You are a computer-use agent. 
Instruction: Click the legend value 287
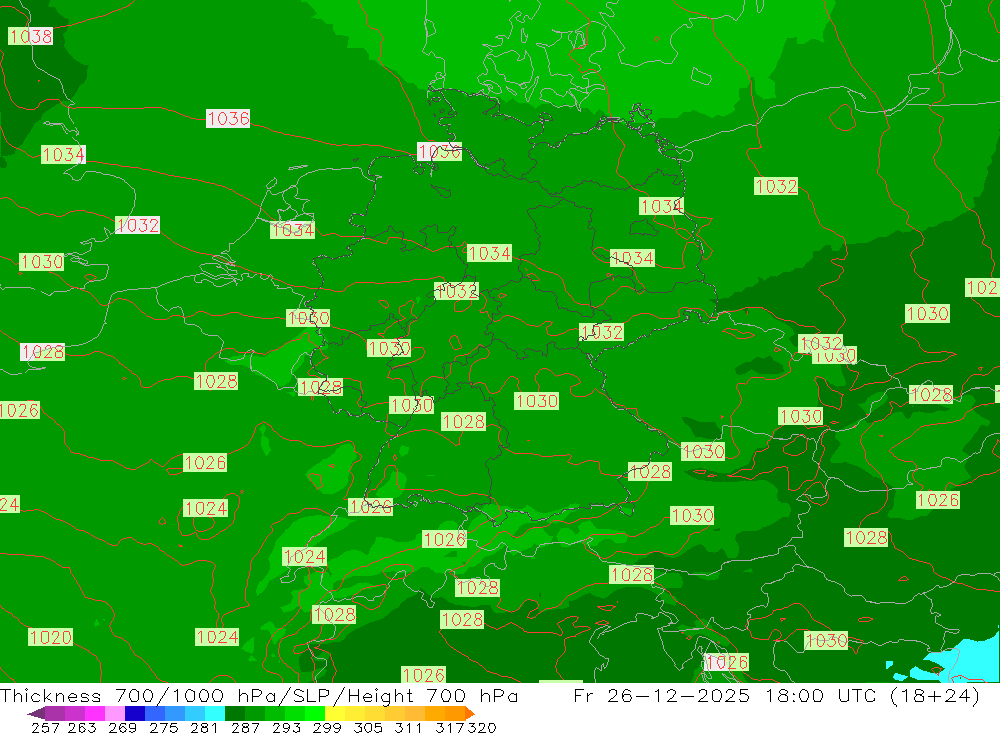coord(245,727)
